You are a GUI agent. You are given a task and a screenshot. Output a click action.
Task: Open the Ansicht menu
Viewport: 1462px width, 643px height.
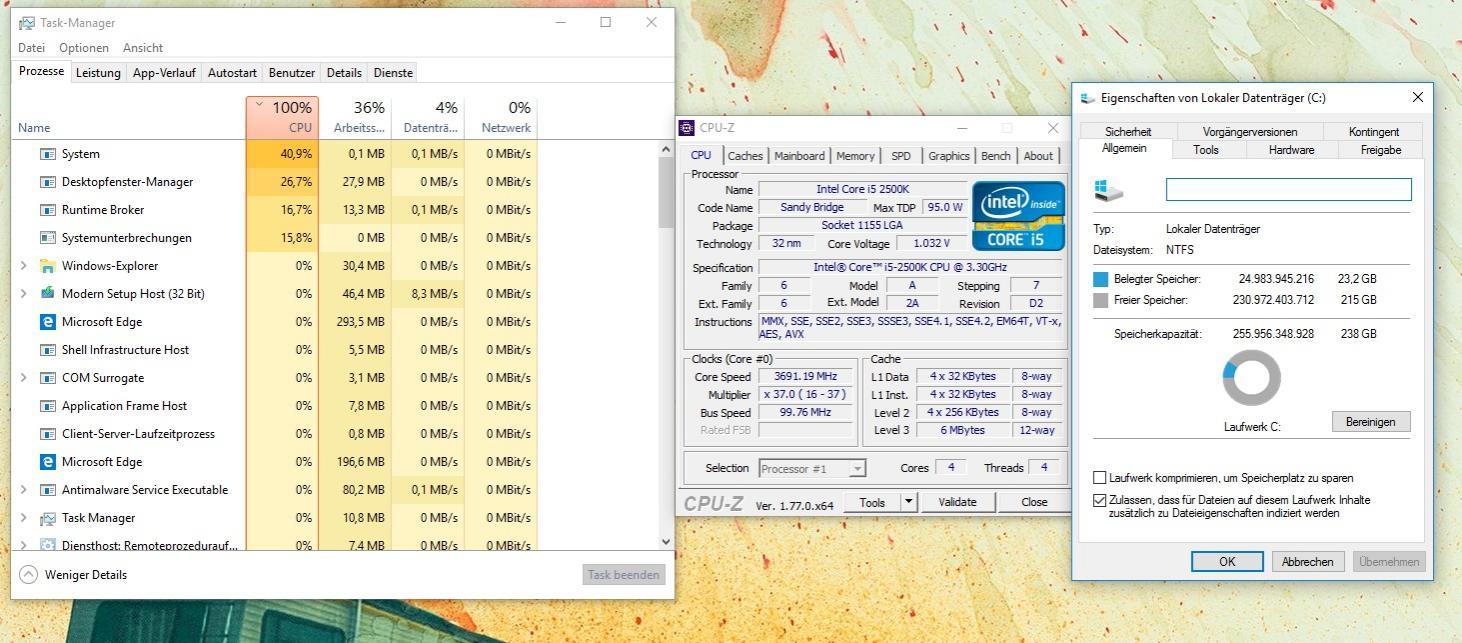pyautogui.click(x=143, y=48)
